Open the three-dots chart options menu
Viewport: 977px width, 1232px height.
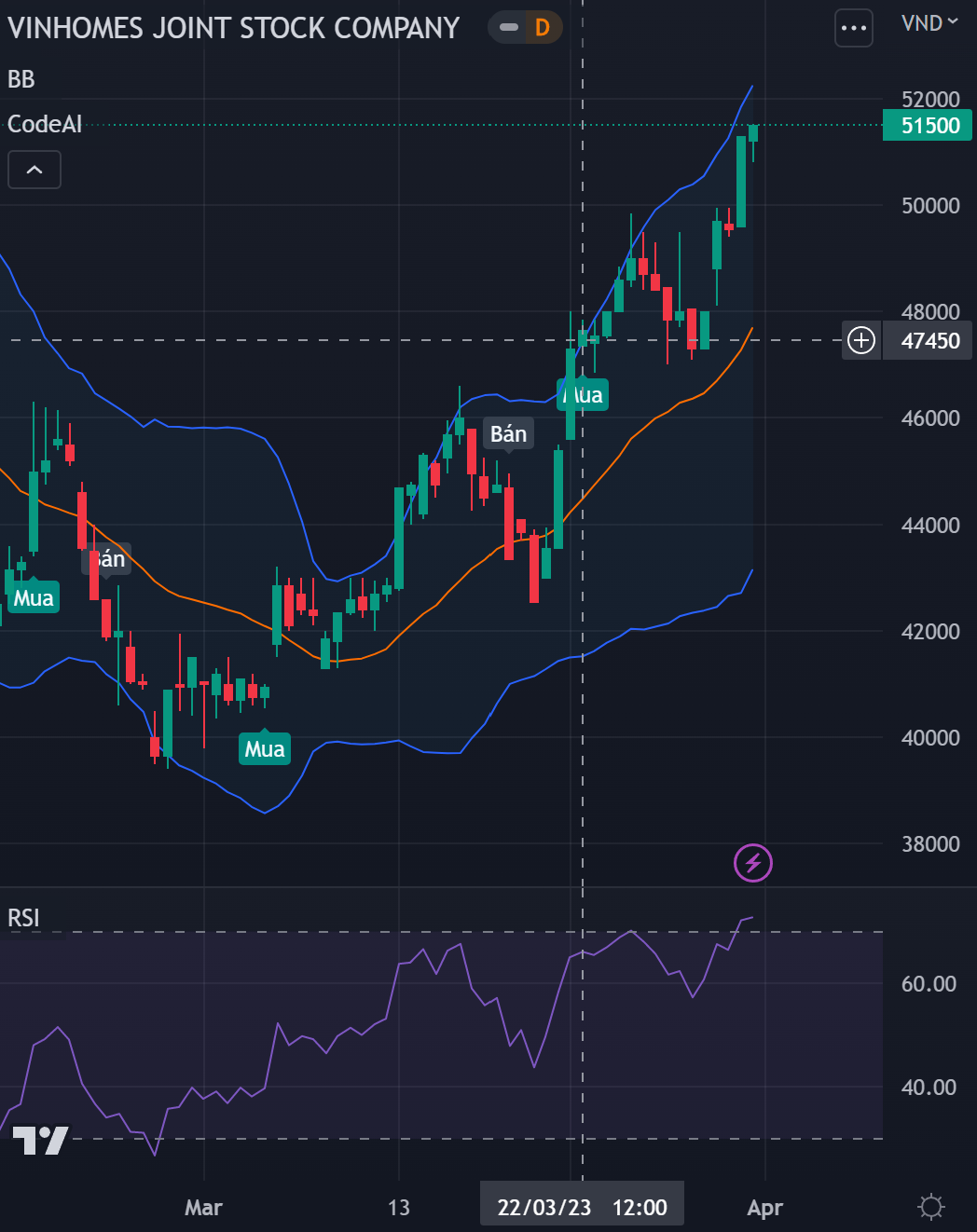(x=854, y=28)
